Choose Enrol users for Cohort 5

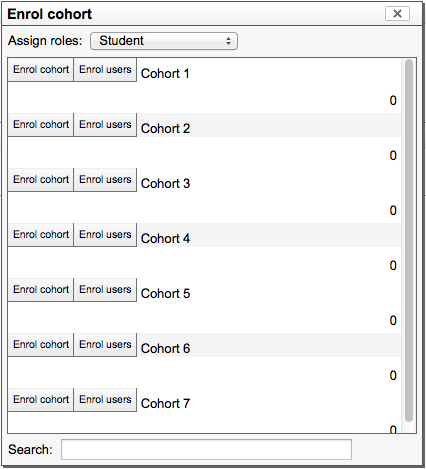click(105, 290)
